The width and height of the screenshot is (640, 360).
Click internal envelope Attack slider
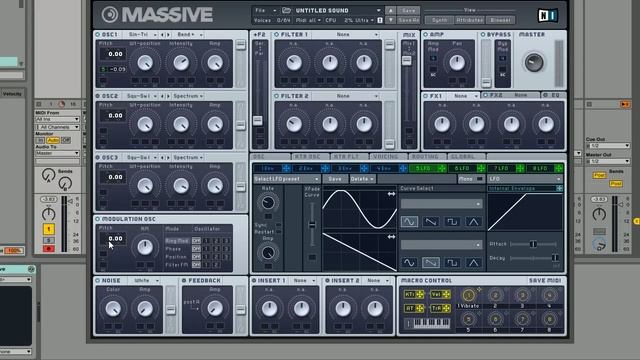[533, 244]
